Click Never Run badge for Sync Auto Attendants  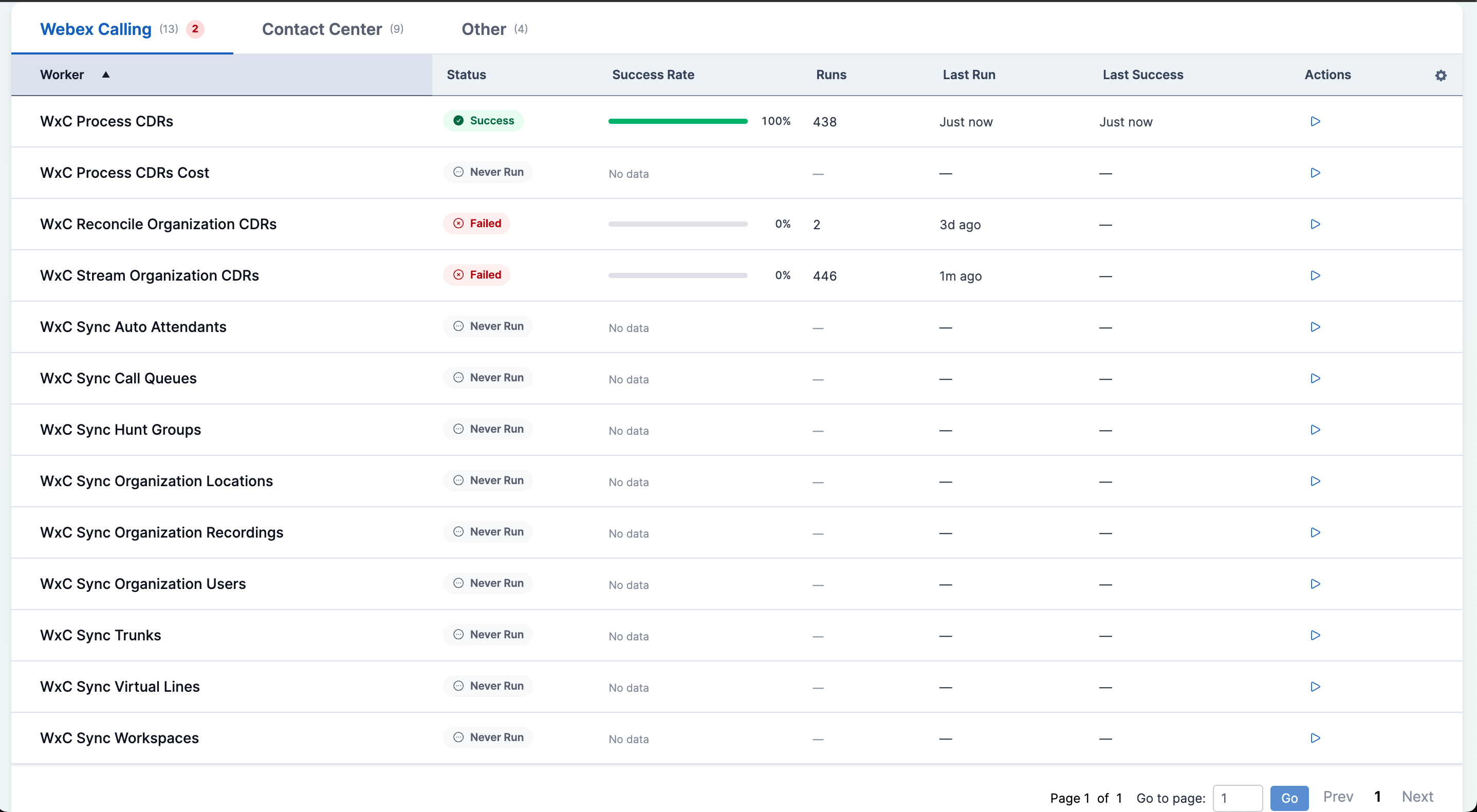(487, 326)
